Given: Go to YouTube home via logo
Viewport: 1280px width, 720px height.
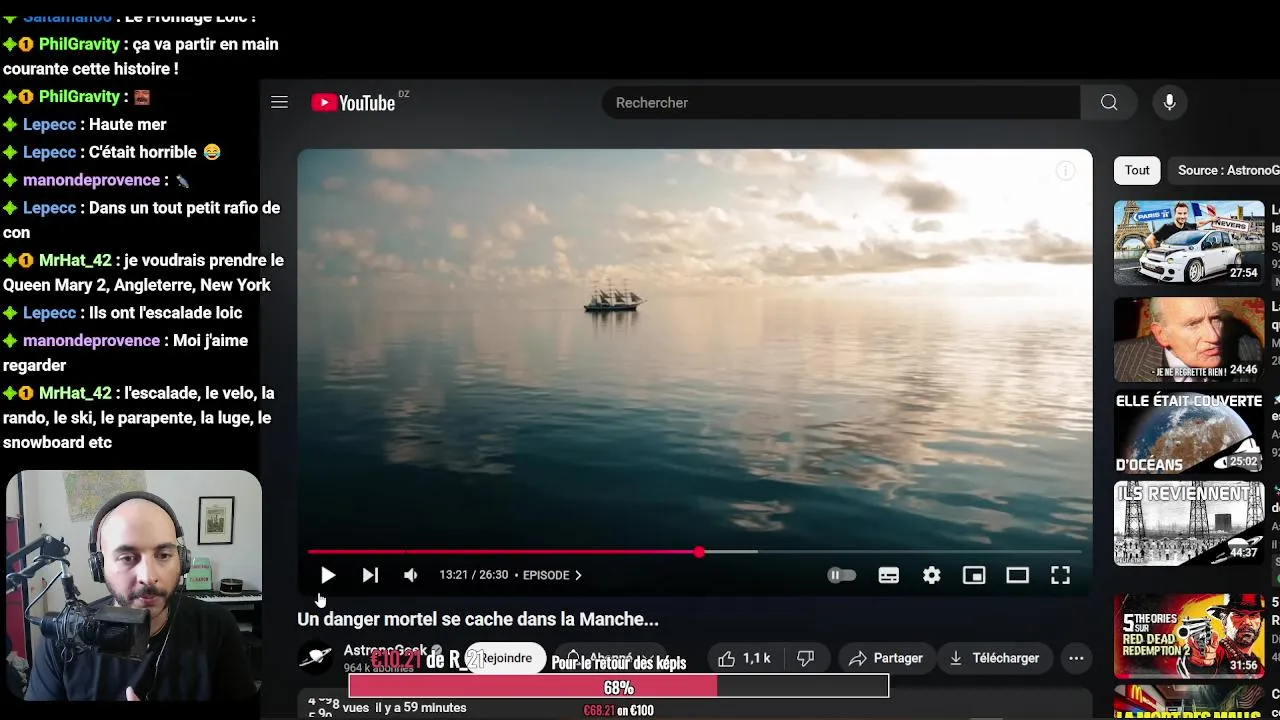Looking at the screenshot, I should [353, 102].
